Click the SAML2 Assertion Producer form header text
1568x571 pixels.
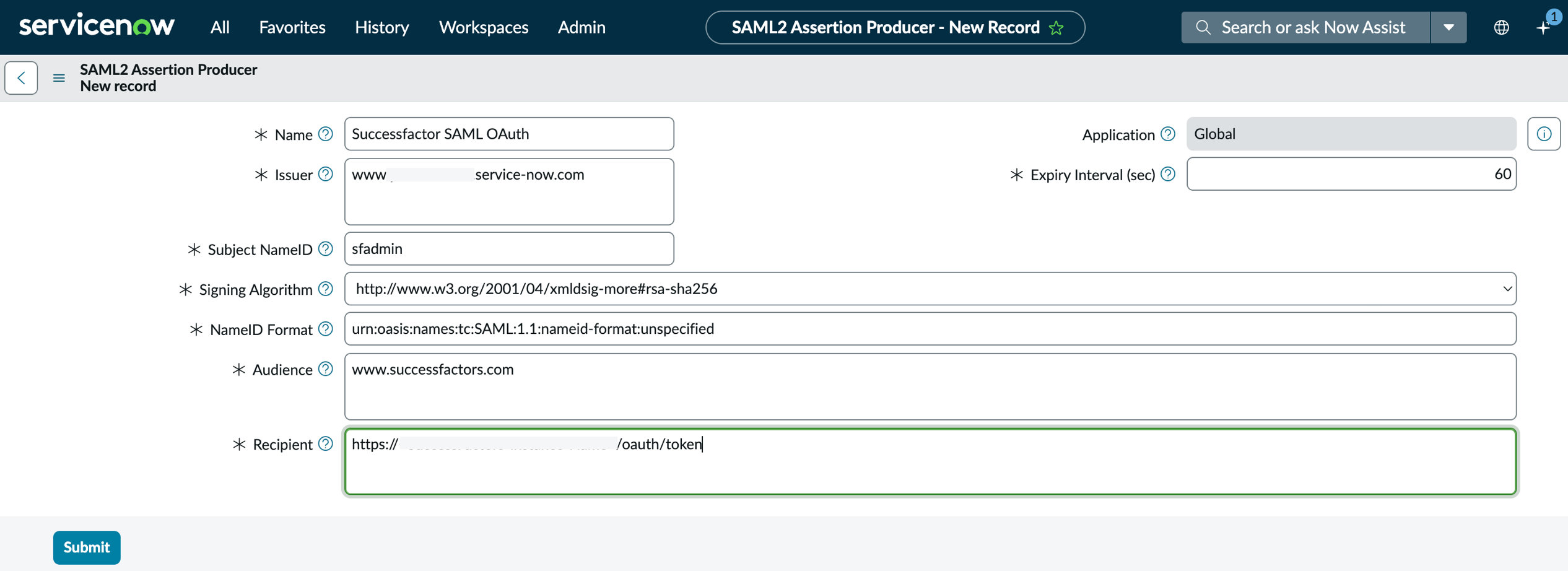(x=168, y=69)
